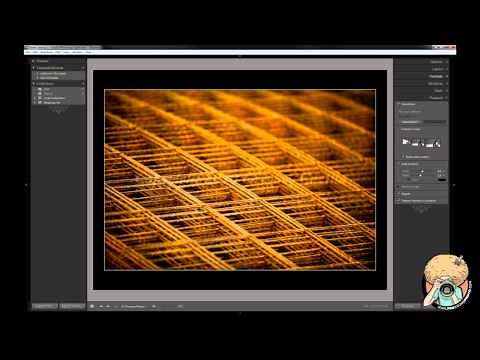
Task: Adjust the Slides duration slider
Action: click(421, 171)
